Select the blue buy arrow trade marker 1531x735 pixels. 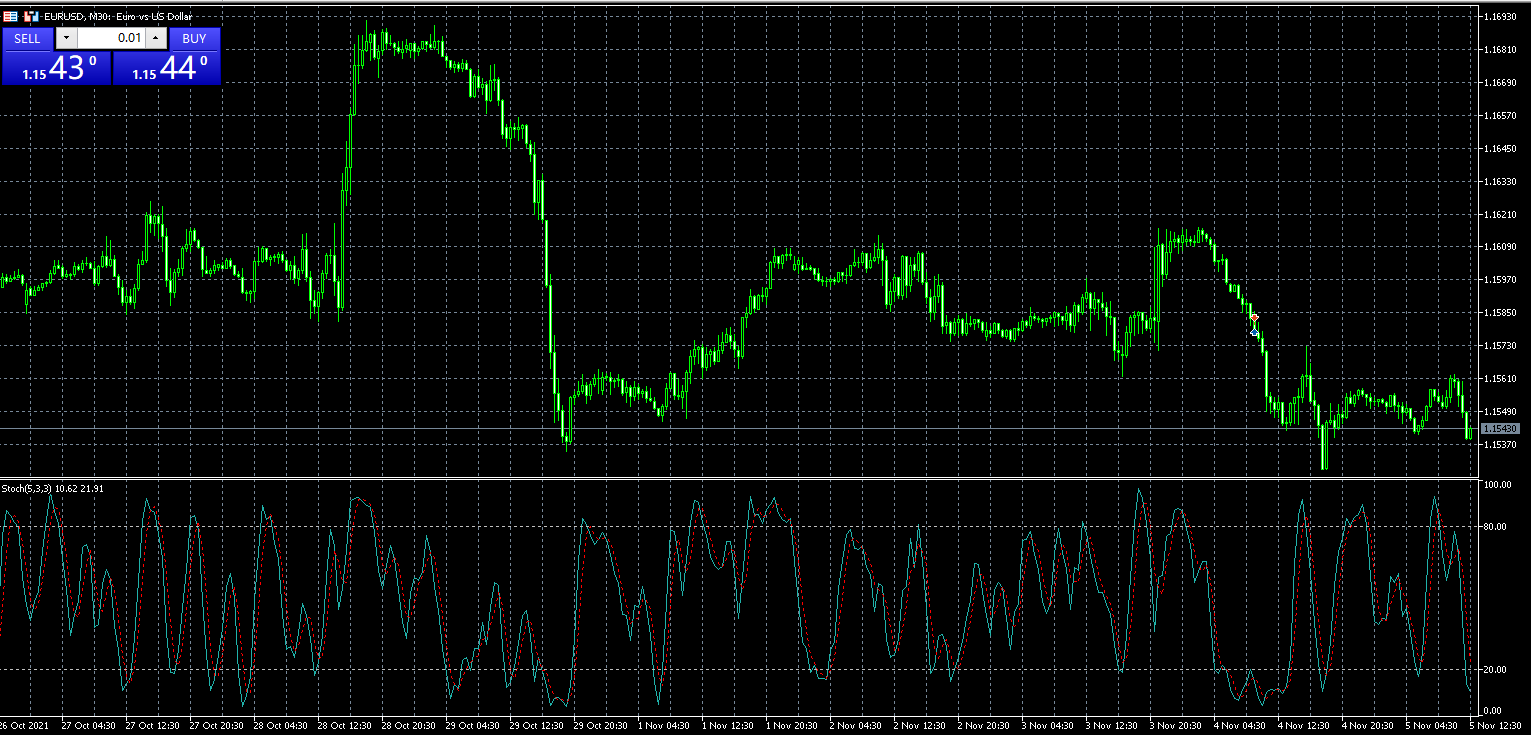pyautogui.click(x=1254, y=331)
